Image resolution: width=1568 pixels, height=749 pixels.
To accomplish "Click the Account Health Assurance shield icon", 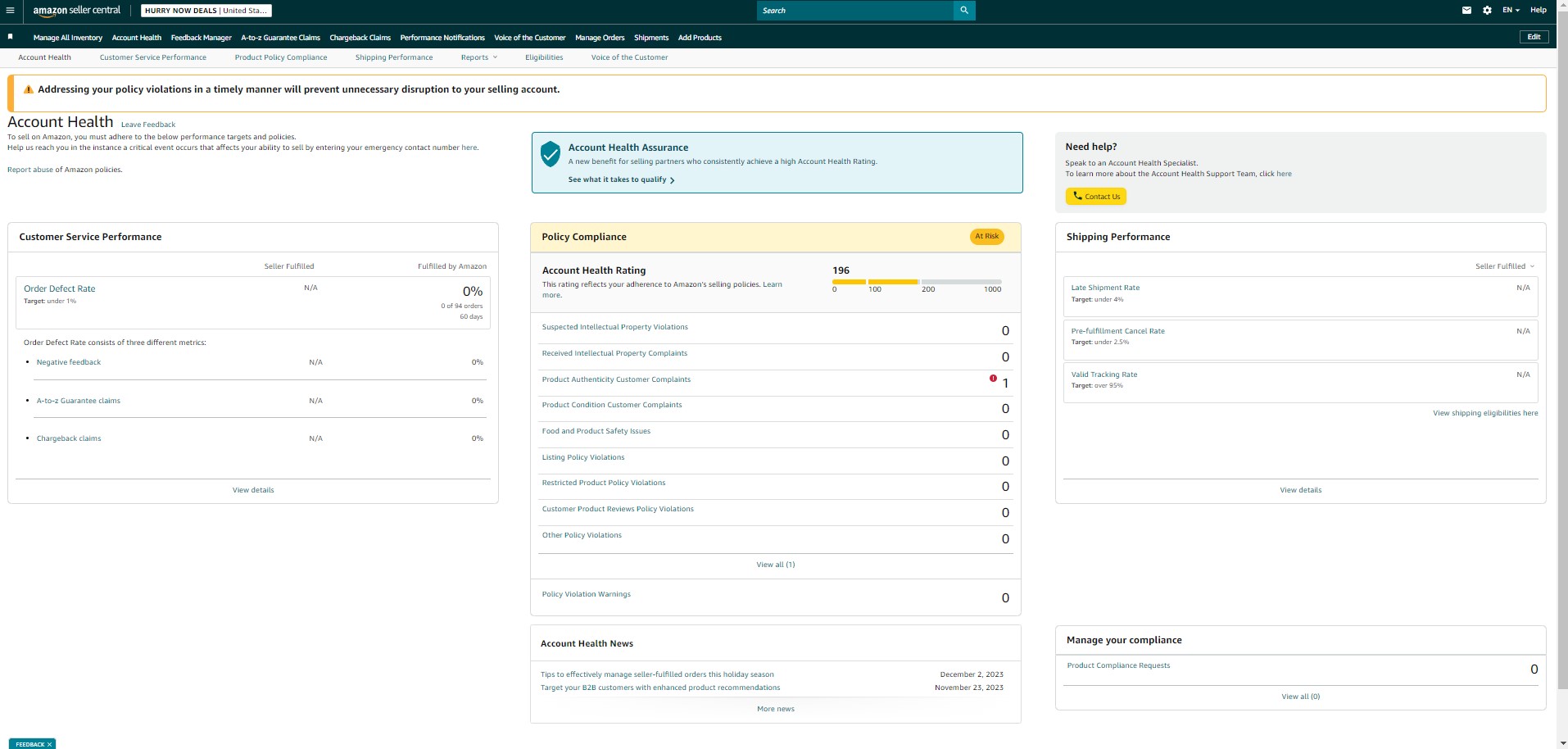I will [551, 153].
